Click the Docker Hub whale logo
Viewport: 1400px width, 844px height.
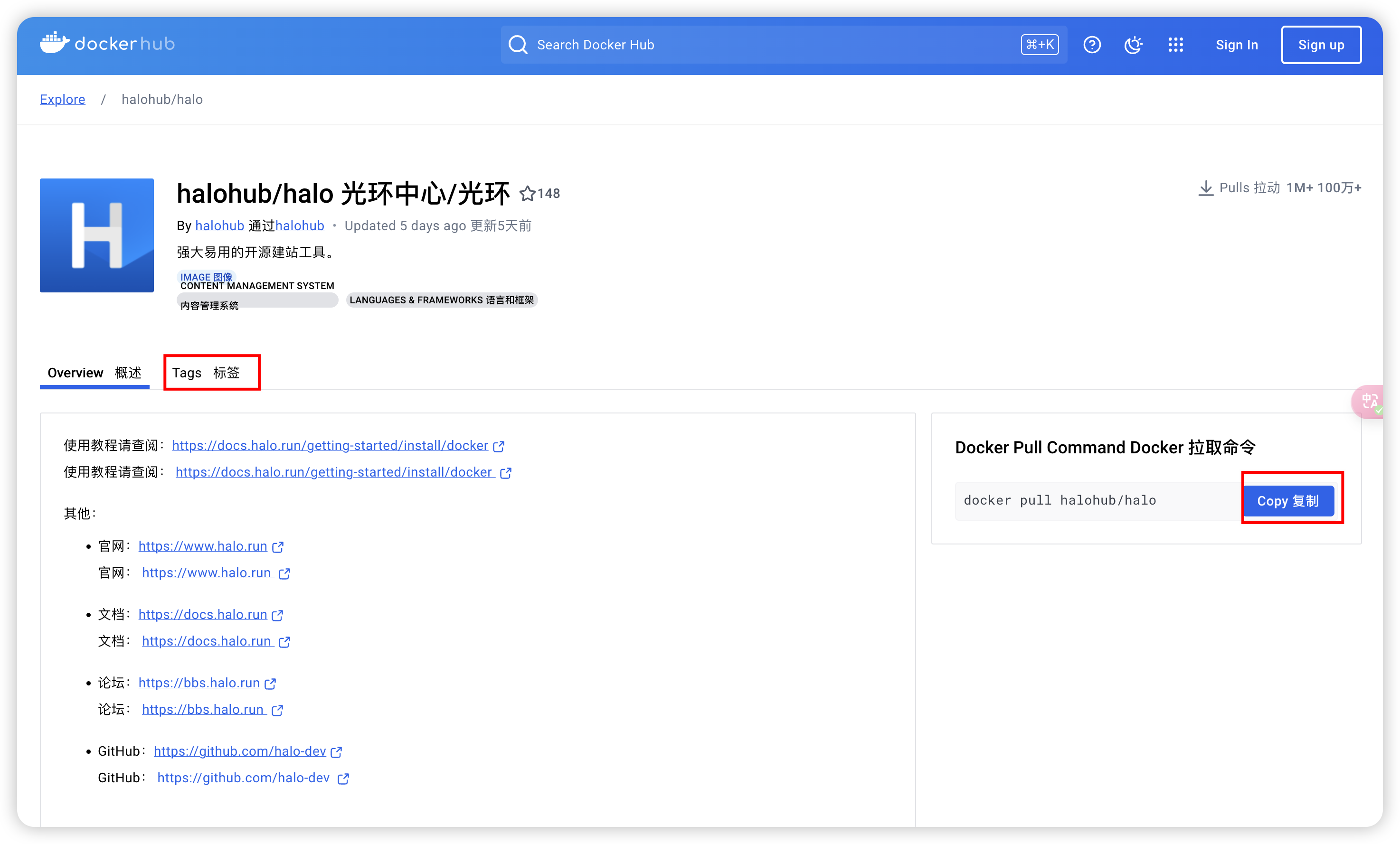[107, 44]
